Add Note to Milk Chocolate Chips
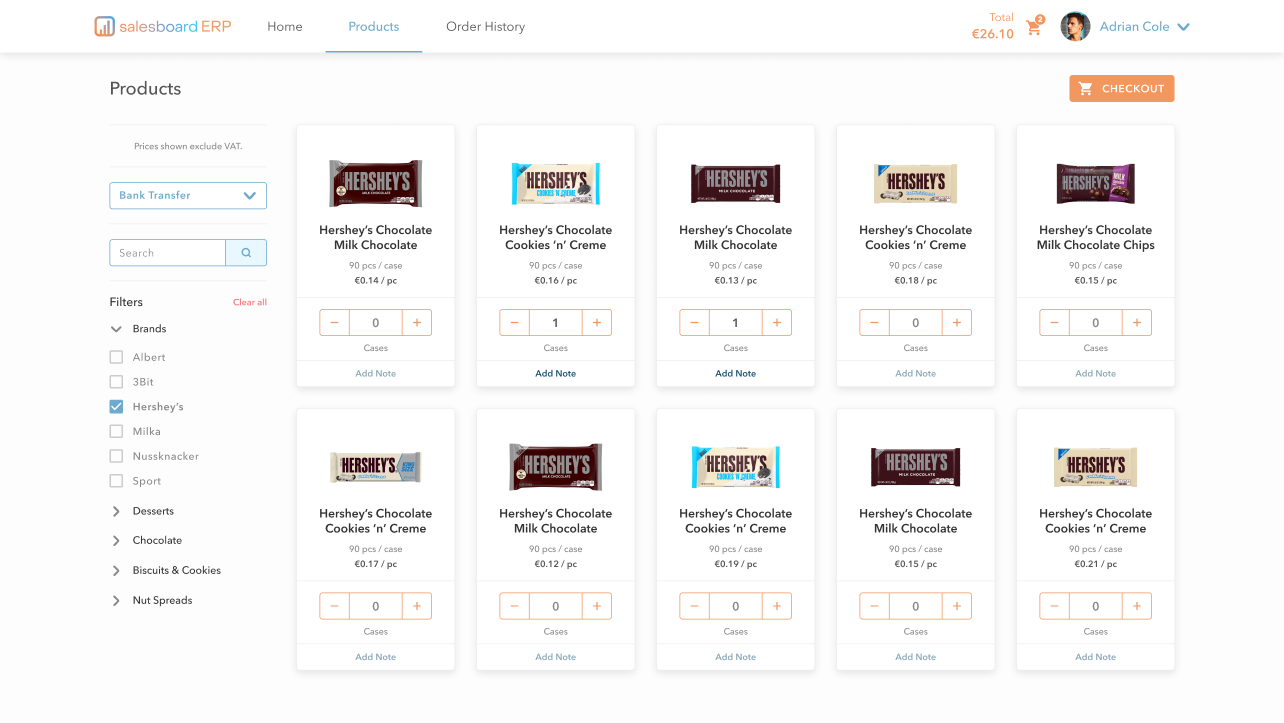 pyautogui.click(x=1096, y=374)
